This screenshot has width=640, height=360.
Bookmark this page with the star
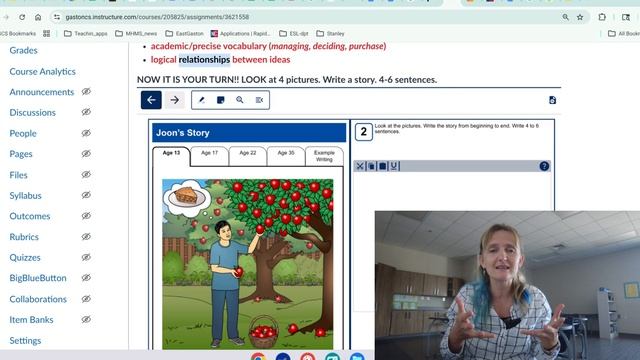(580, 17)
